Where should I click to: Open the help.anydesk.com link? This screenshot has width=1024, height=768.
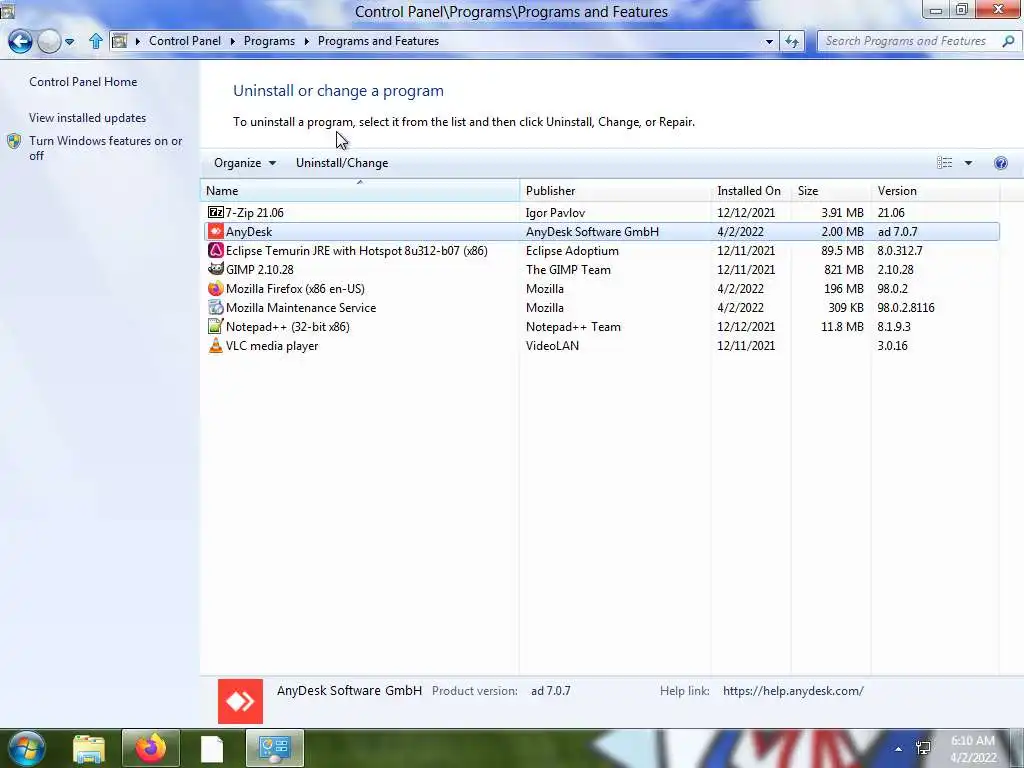coord(793,690)
